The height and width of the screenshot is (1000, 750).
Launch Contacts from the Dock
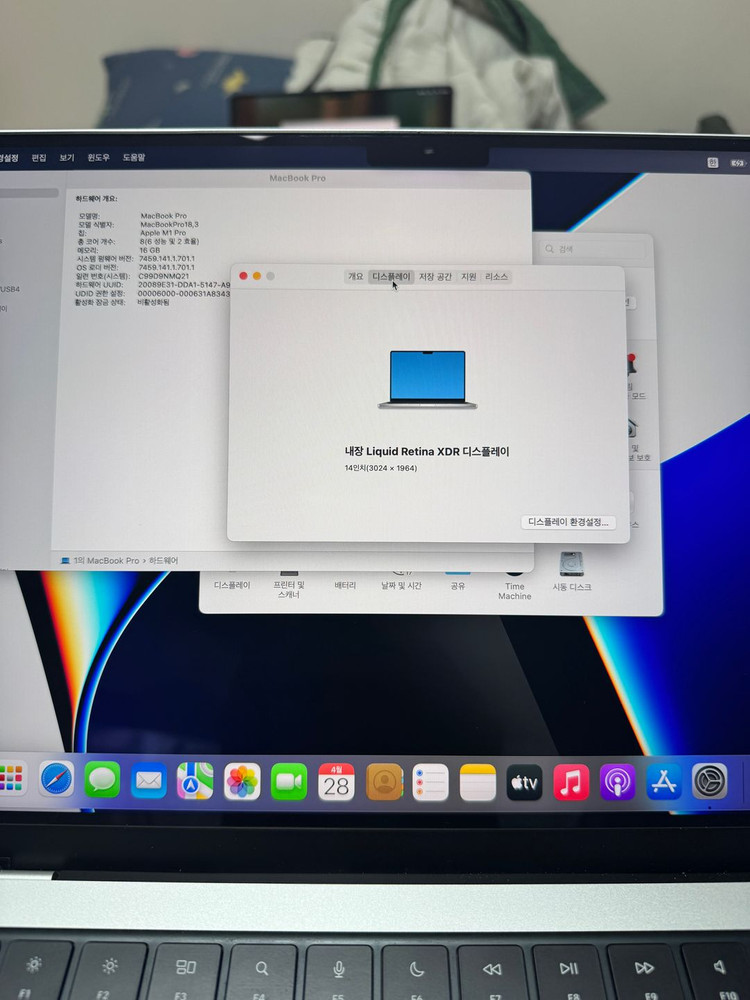pyautogui.click(x=384, y=782)
